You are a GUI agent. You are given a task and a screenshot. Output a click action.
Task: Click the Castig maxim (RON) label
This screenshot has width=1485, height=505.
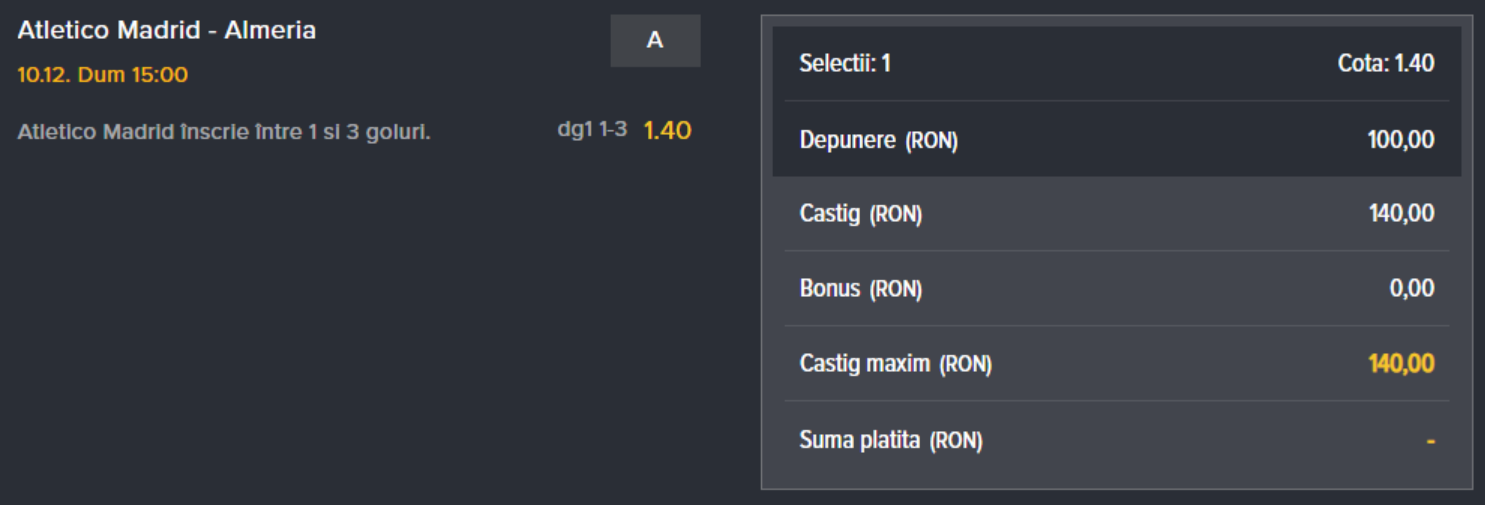point(896,364)
